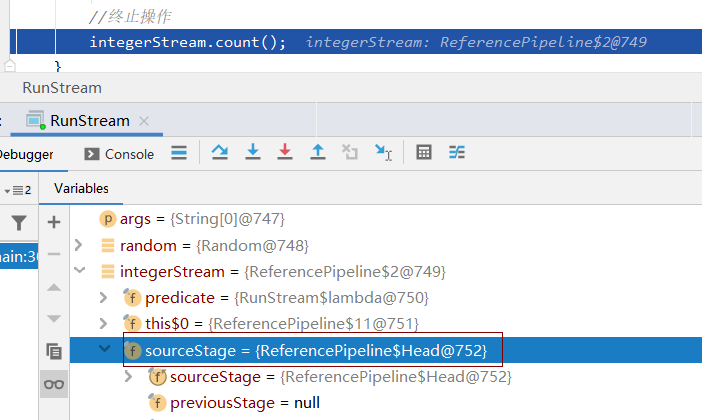Expand the nested sourceStage child node

tap(128, 376)
